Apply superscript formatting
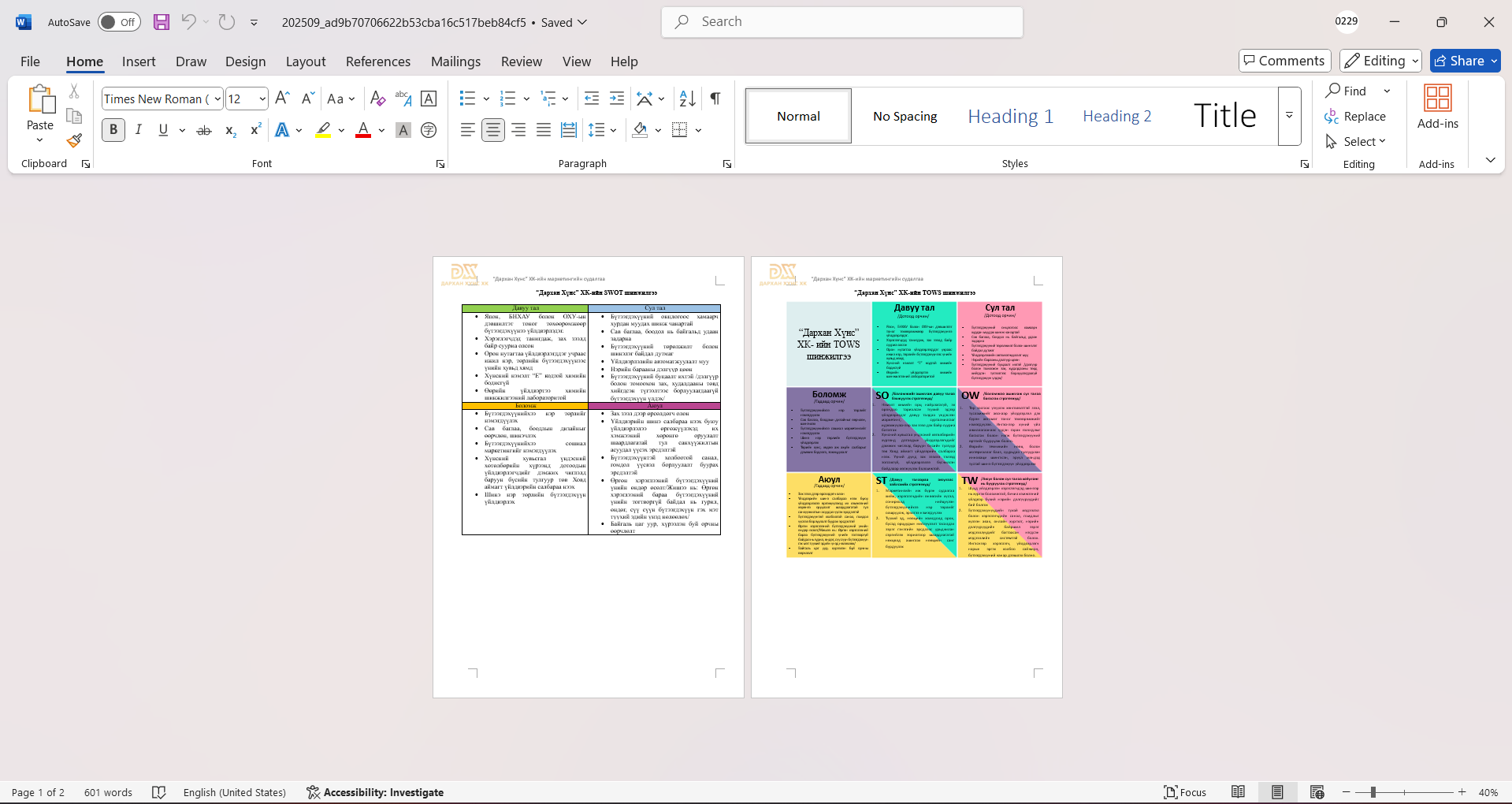The image size is (1512, 804). (255, 130)
